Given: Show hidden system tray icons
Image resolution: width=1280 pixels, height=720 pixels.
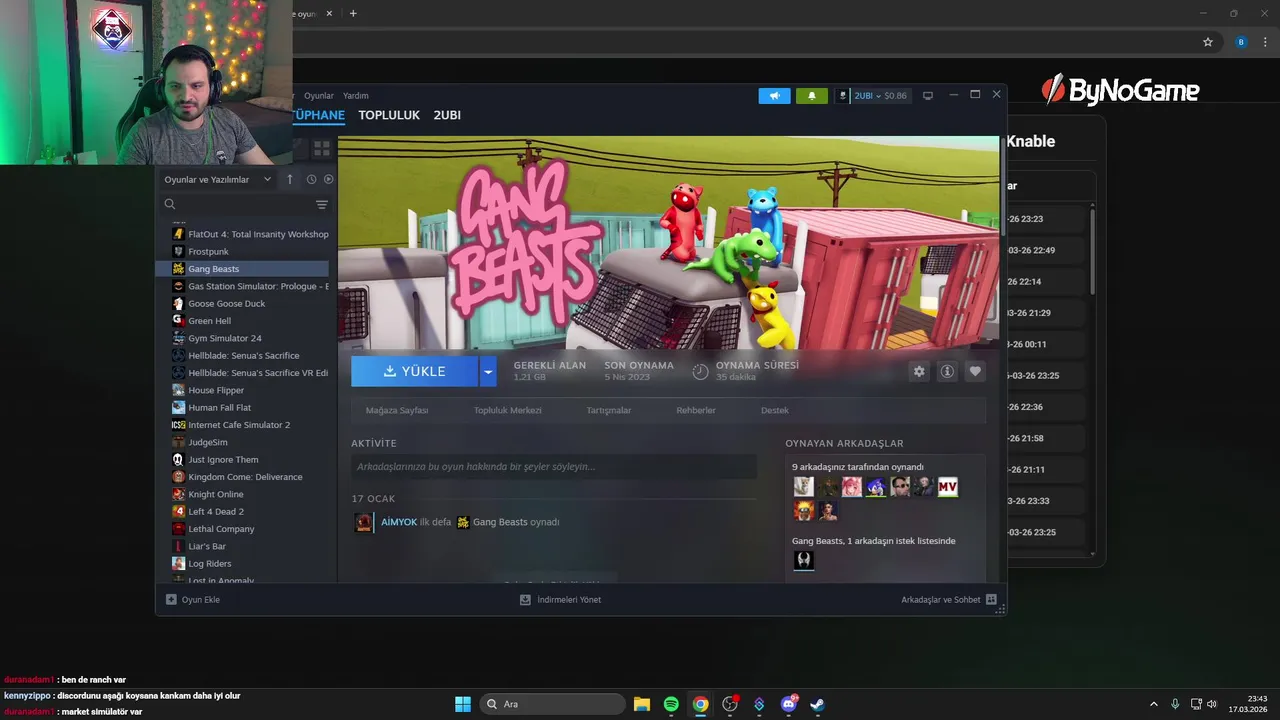Looking at the screenshot, I should [x=1153, y=704].
